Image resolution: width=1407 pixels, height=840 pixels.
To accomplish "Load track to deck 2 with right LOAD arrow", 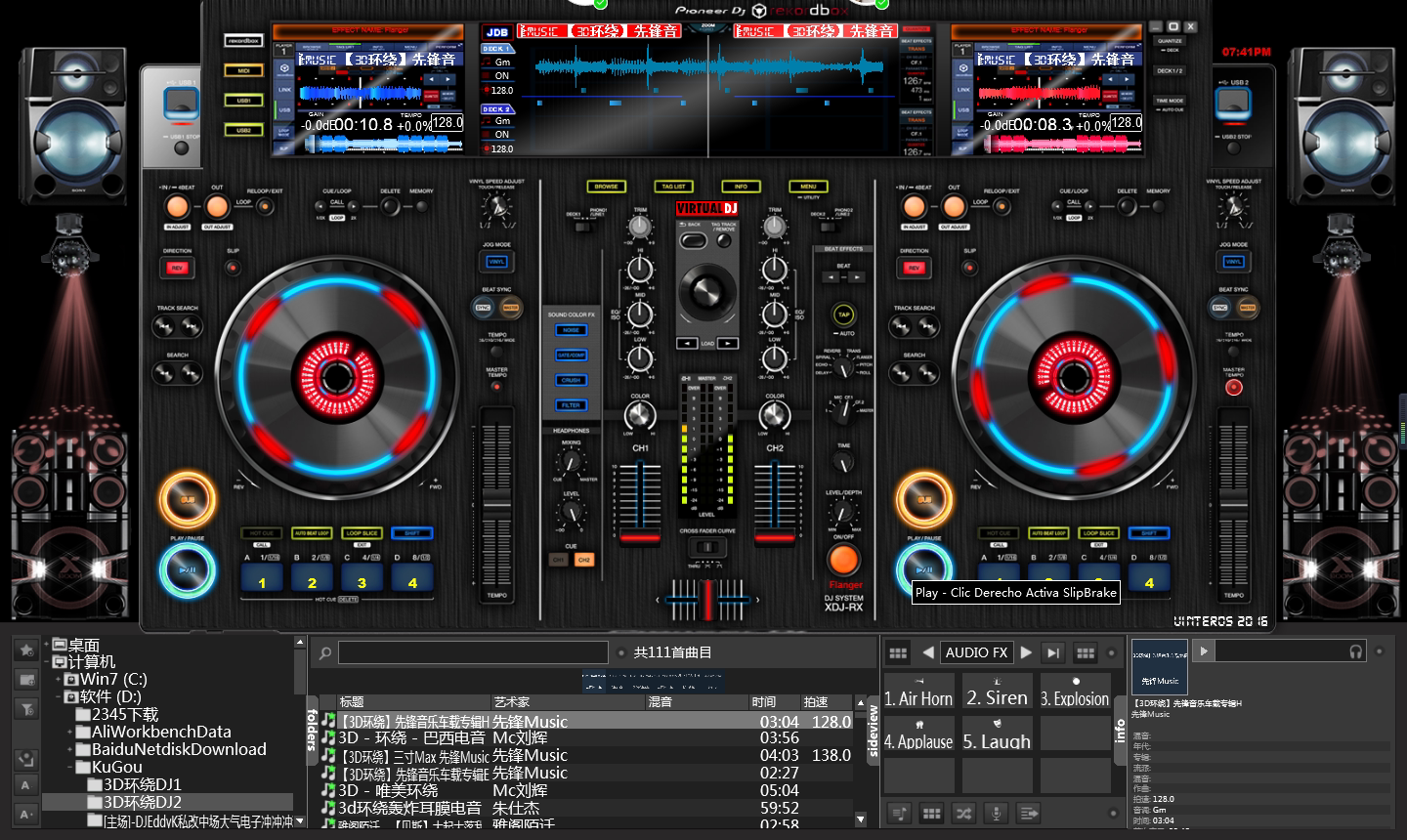I will 728,344.
